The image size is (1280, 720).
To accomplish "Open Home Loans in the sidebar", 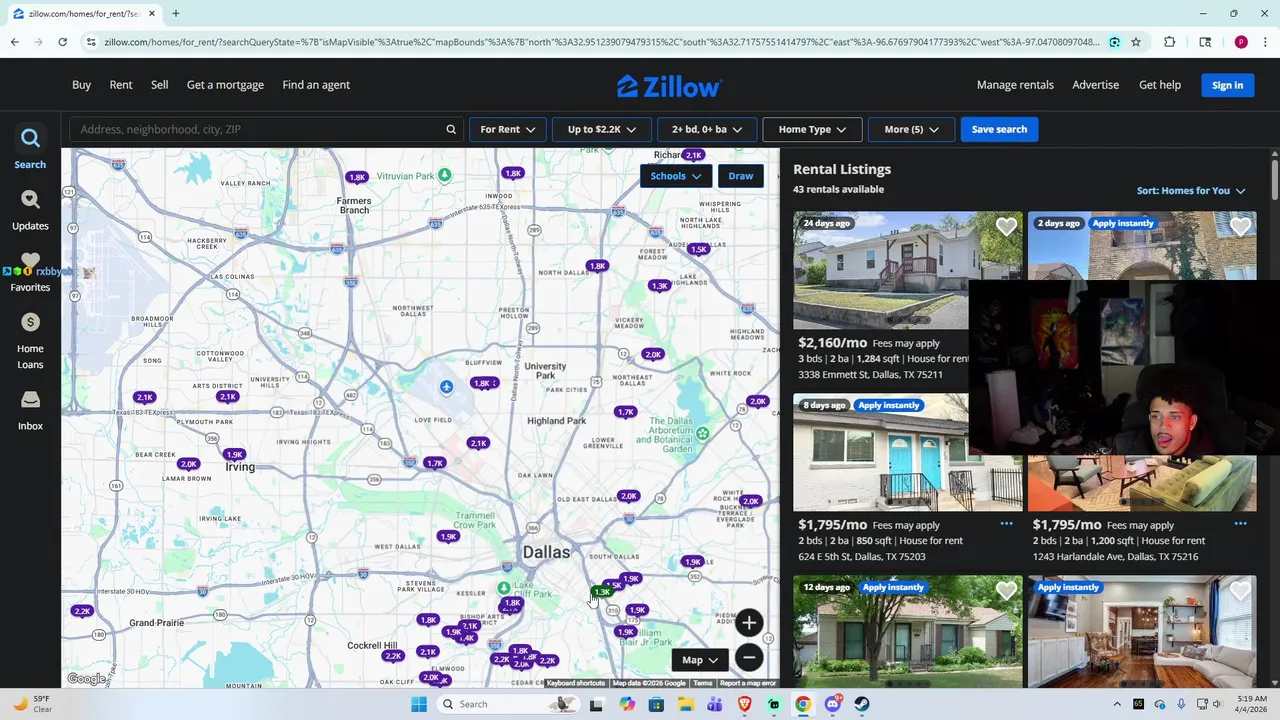I will point(30,340).
